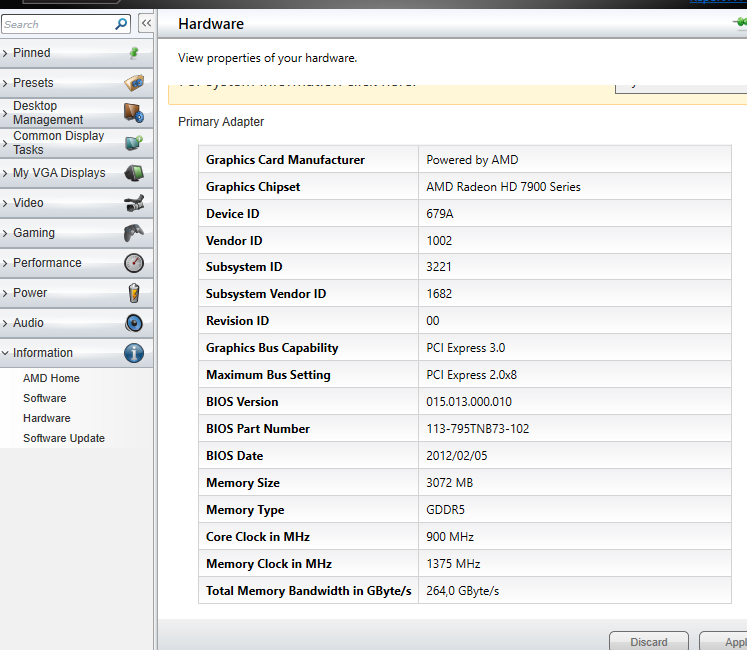
Task: Expand the My VGA Displays section
Action: [5, 173]
